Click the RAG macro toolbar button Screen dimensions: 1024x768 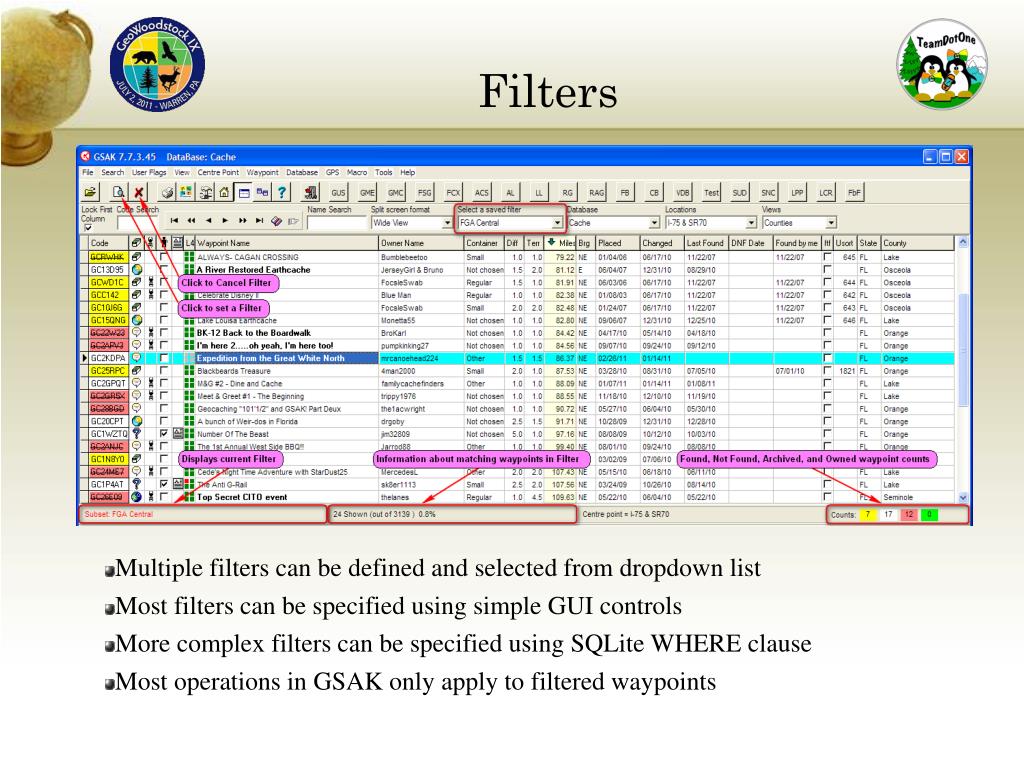596,193
